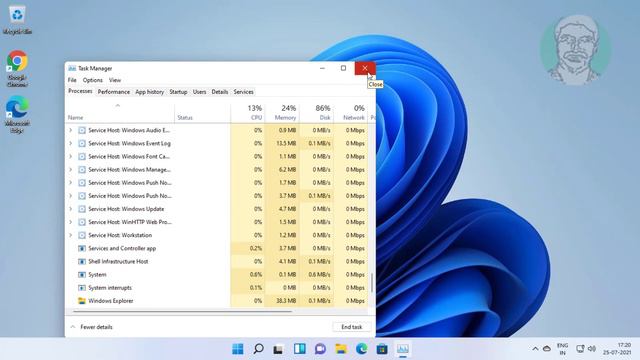This screenshot has height=360, width=640.
Task: Click the Task Manager title bar icon
Action: coord(72,68)
